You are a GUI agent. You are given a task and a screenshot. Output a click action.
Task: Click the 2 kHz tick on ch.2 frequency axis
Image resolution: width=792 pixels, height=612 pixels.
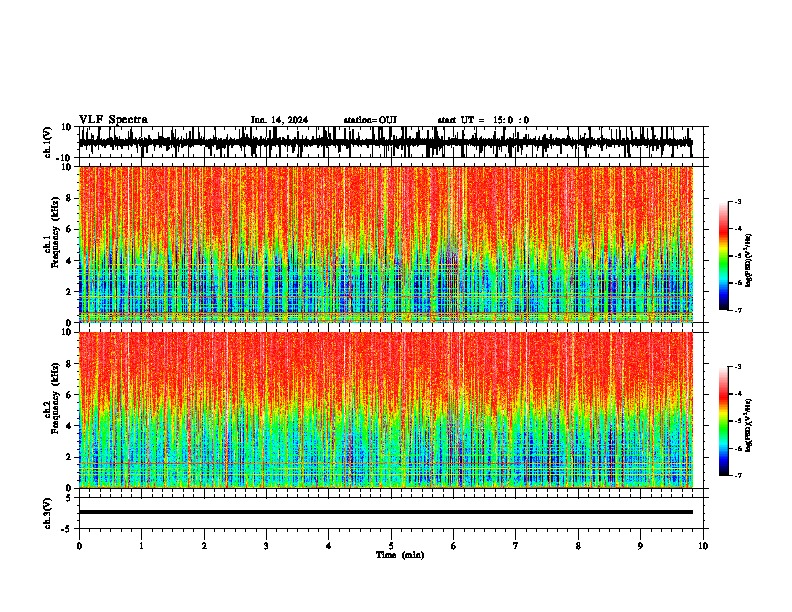pyautogui.click(x=69, y=457)
